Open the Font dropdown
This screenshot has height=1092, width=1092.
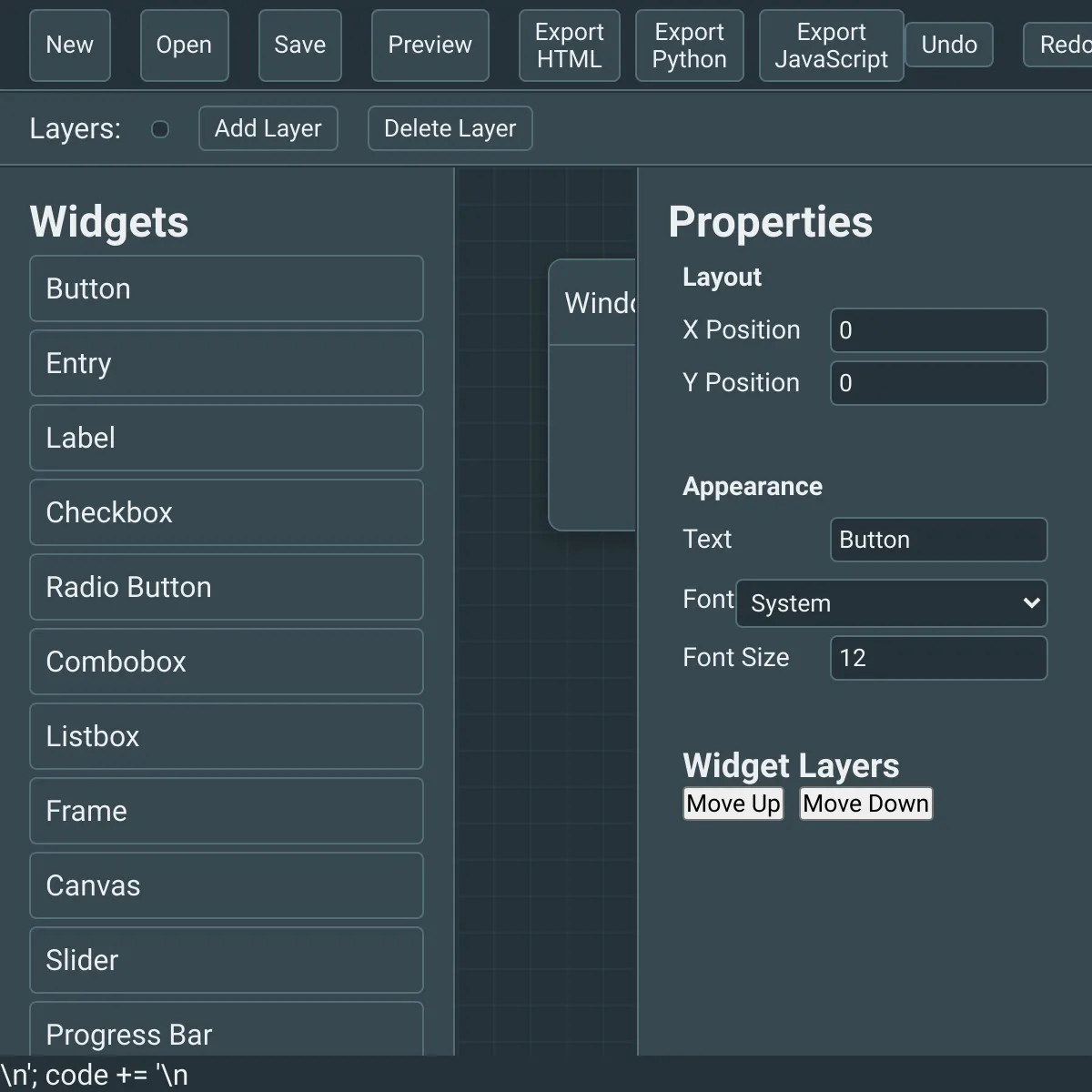(x=891, y=603)
